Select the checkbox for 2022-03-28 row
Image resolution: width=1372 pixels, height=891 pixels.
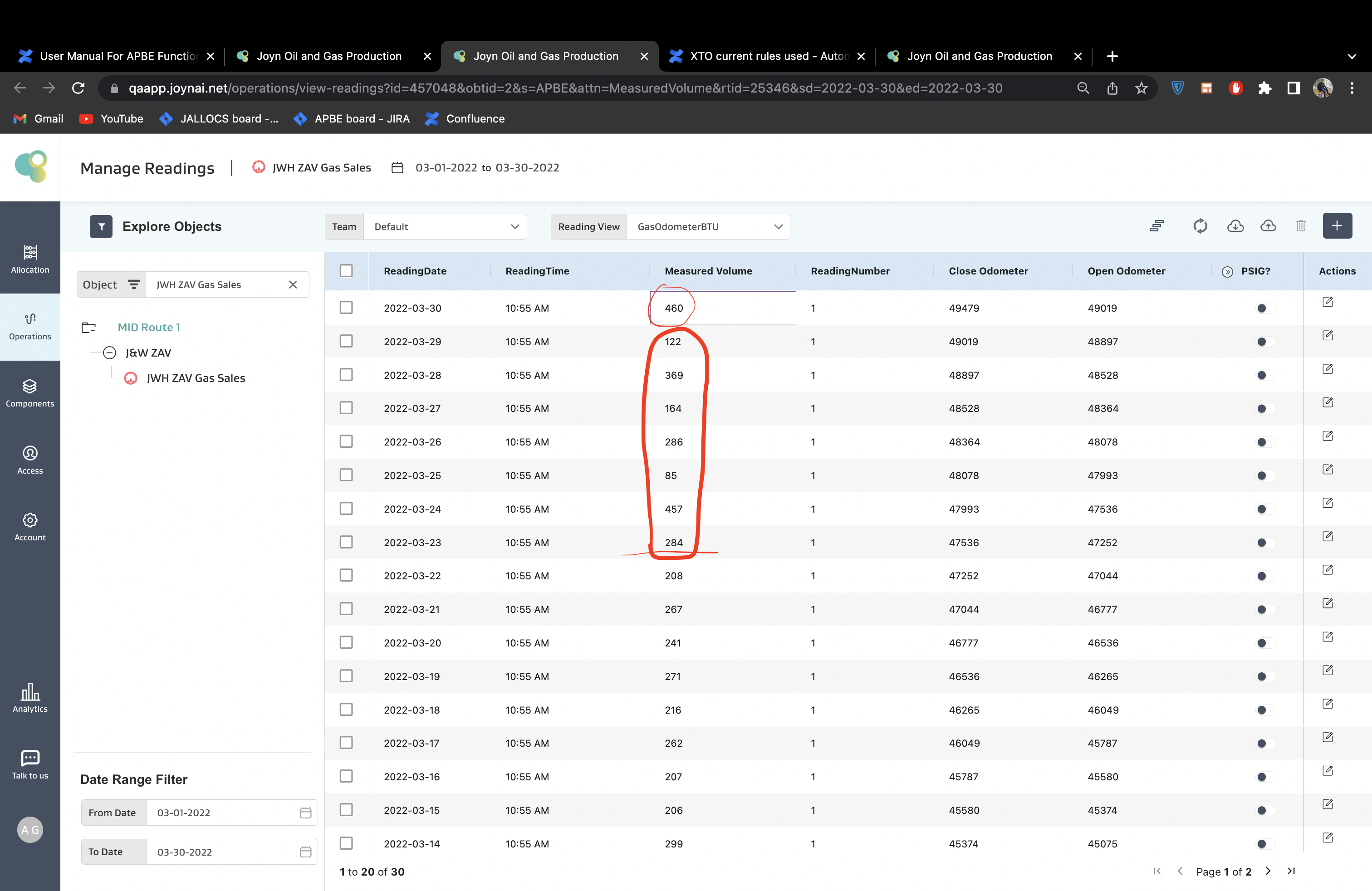tap(346, 375)
